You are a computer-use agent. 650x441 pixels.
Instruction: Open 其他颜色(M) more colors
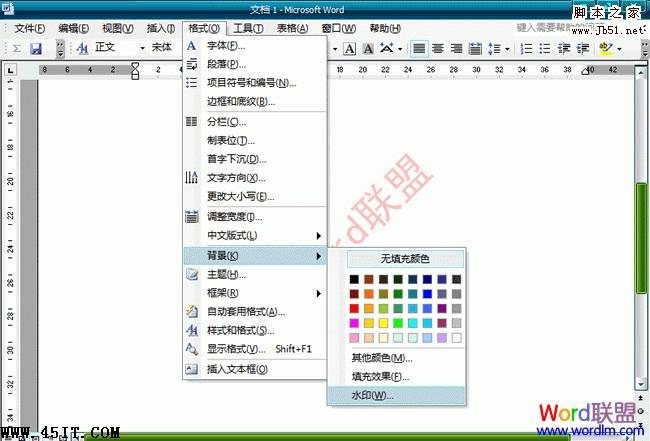pos(397,358)
